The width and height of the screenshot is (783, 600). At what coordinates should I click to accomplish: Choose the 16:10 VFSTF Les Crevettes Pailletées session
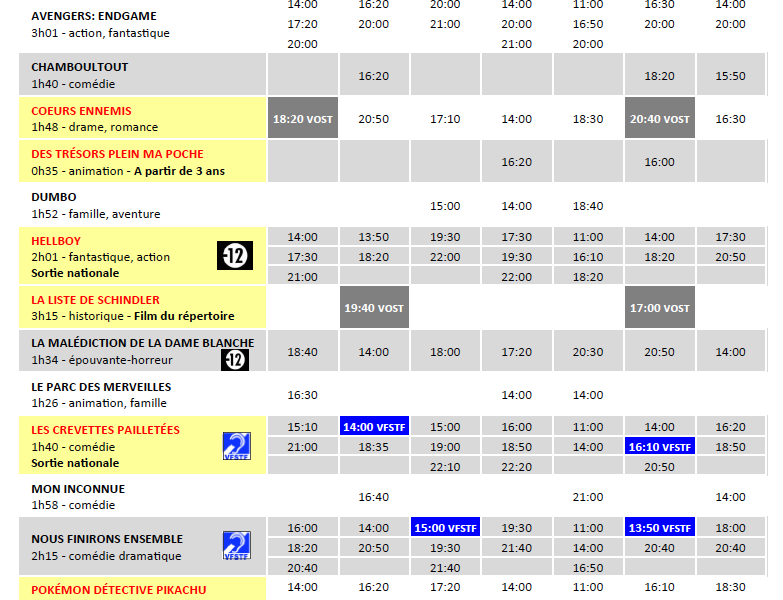(660, 447)
